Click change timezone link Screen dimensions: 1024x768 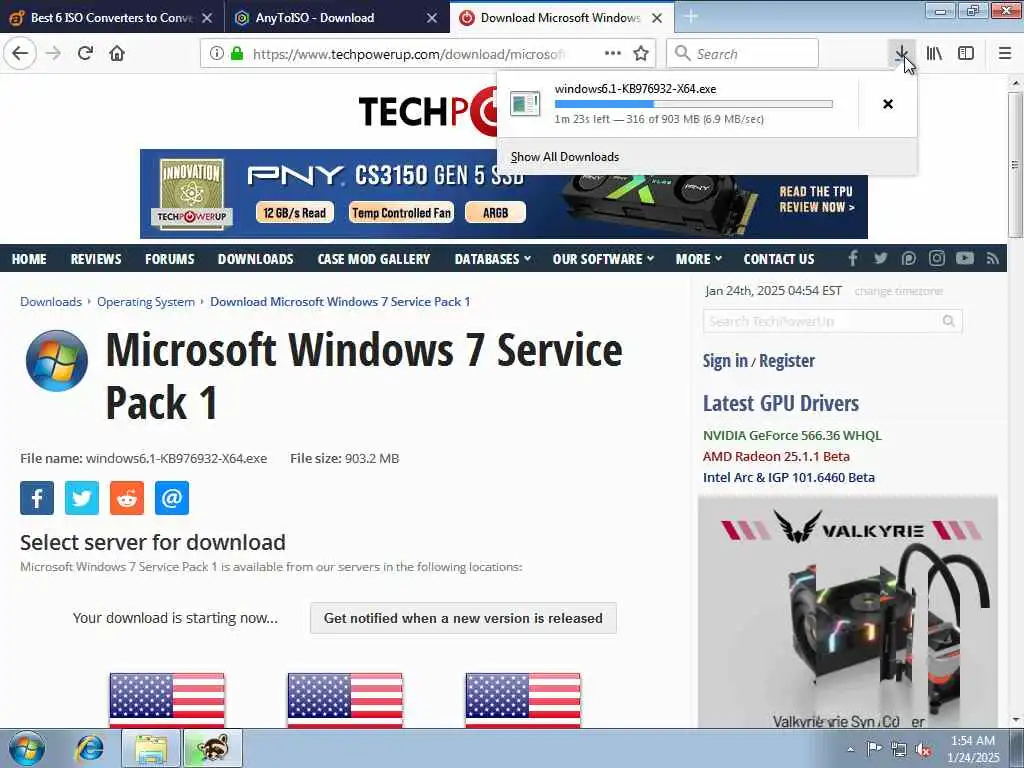[x=899, y=291]
